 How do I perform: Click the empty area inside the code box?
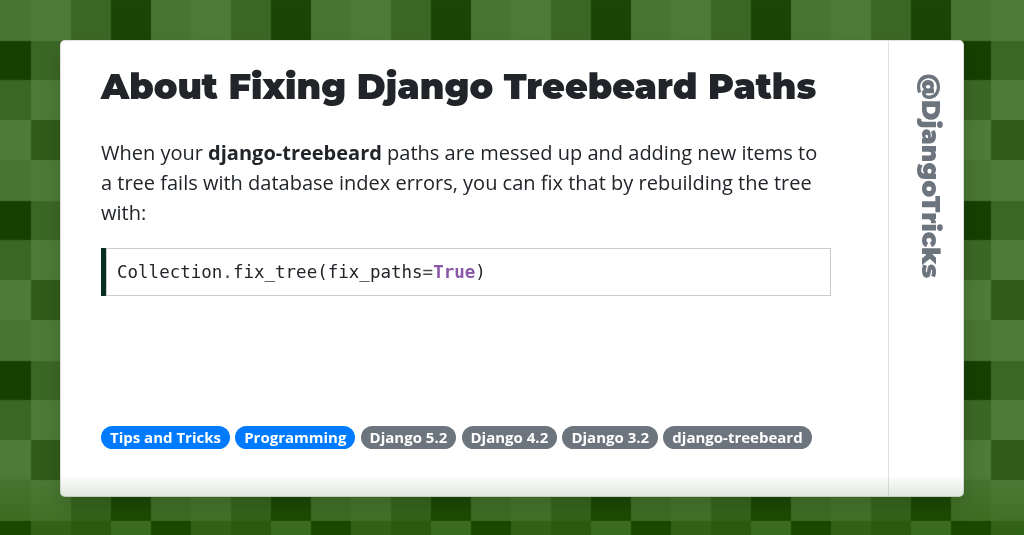pos(660,272)
